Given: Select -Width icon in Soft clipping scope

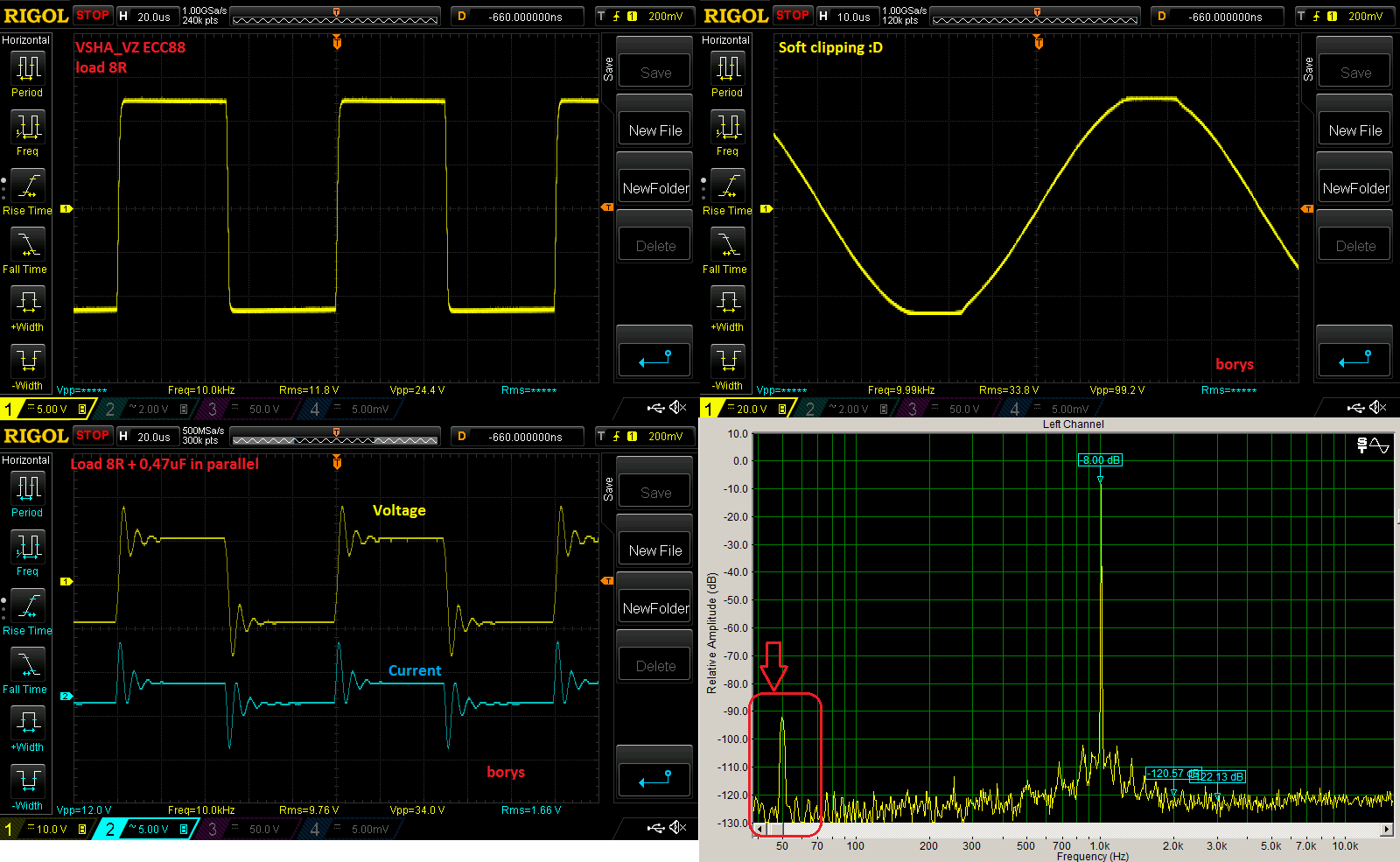Looking at the screenshot, I should (727, 361).
